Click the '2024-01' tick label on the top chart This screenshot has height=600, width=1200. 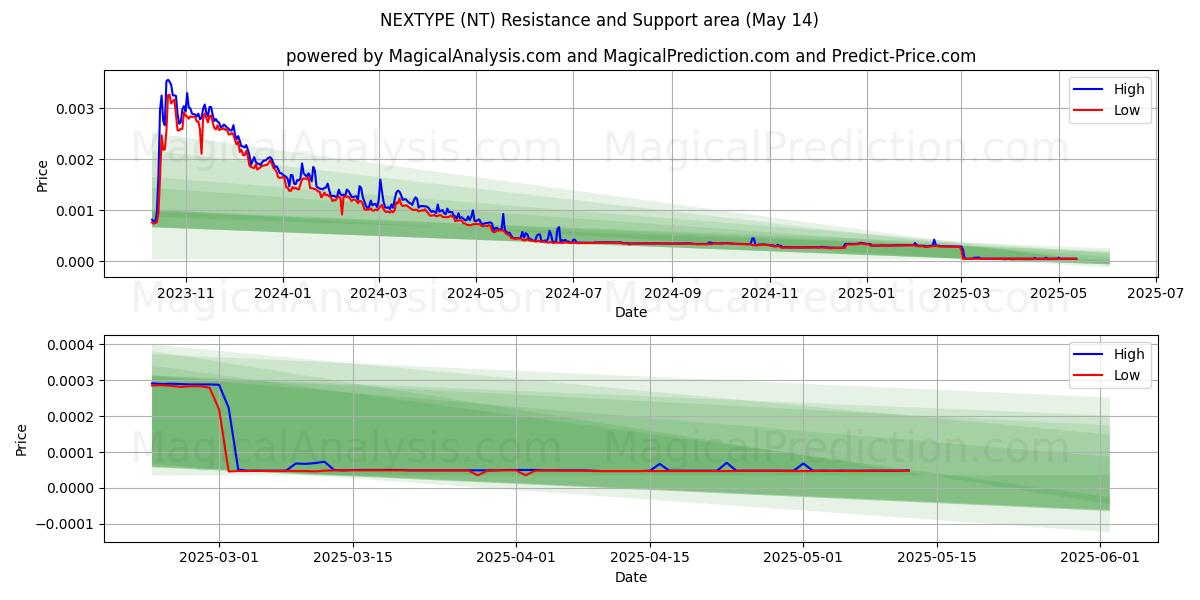pyautogui.click(x=283, y=293)
